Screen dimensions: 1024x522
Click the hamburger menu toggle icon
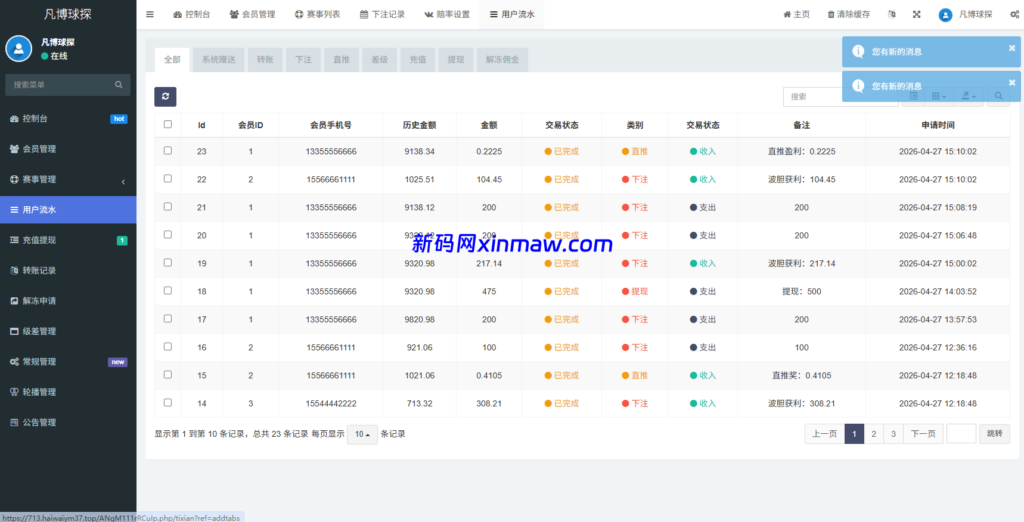tap(150, 14)
